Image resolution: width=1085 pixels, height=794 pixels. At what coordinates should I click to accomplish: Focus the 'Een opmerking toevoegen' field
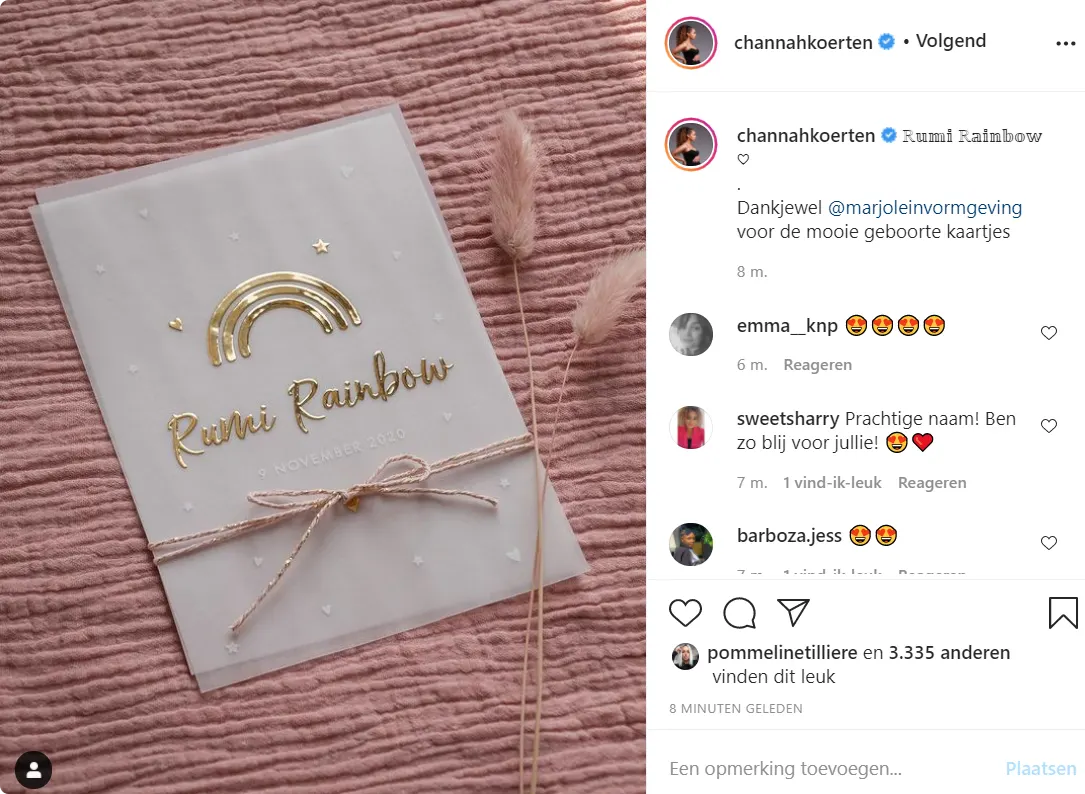click(830, 768)
